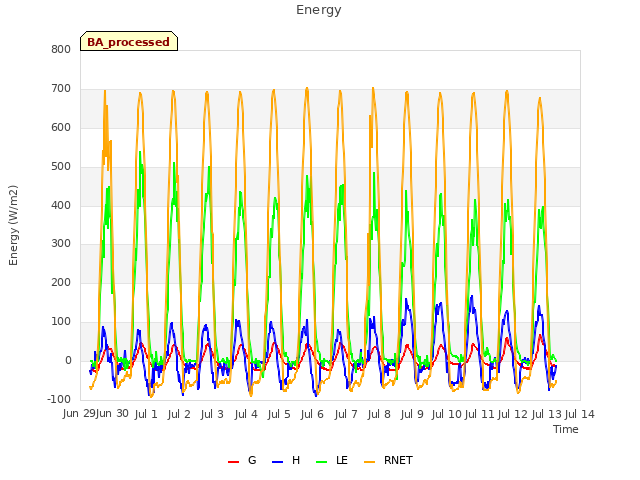Click the Jul 6 x-axis date label
Viewport: 640px width, 480px height.
click(312, 414)
